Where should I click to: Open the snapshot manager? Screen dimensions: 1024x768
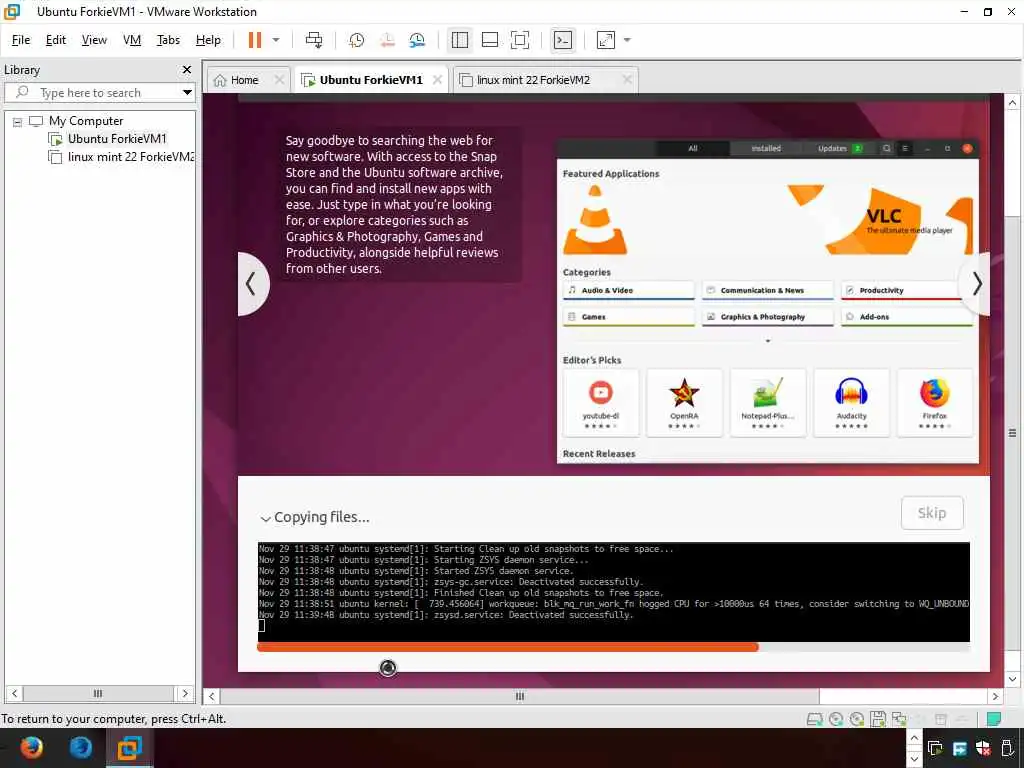[x=417, y=40]
